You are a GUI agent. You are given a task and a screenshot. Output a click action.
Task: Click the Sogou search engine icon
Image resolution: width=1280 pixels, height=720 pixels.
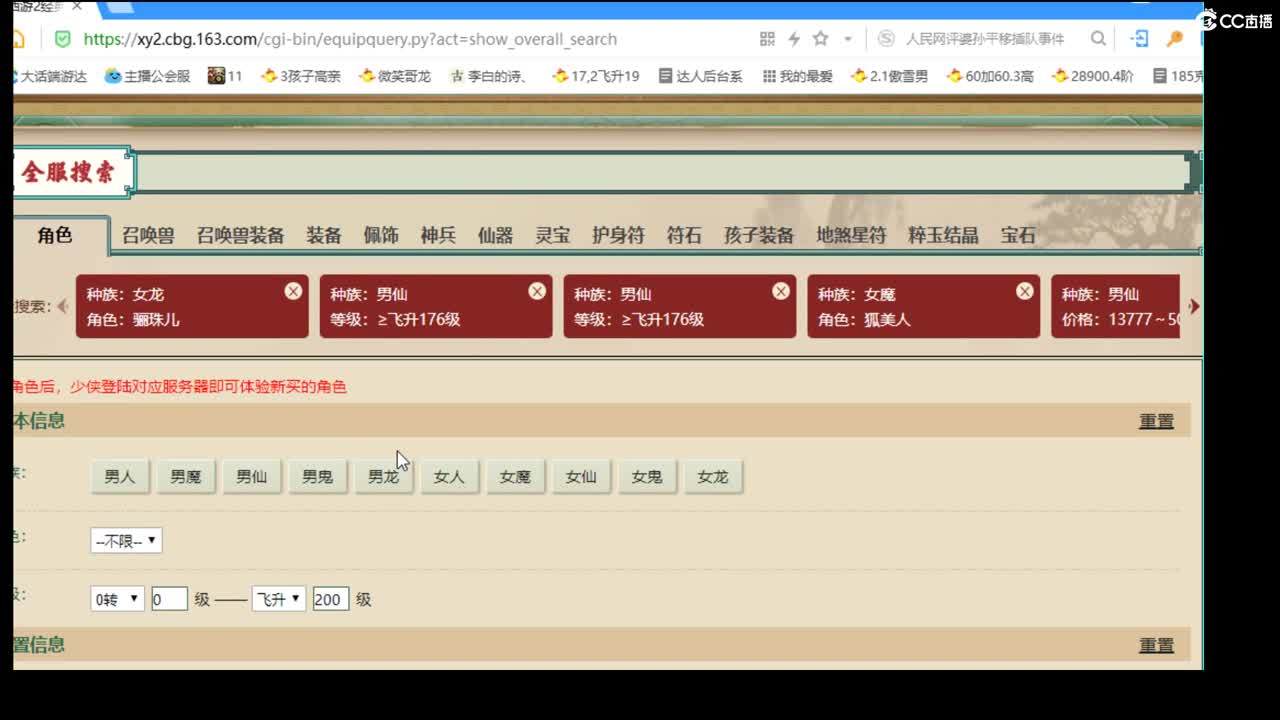[886, 39]
